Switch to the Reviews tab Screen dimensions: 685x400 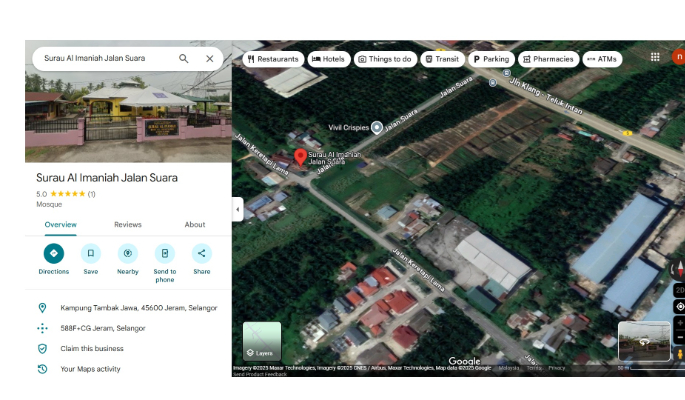click(x=128, y=225)
